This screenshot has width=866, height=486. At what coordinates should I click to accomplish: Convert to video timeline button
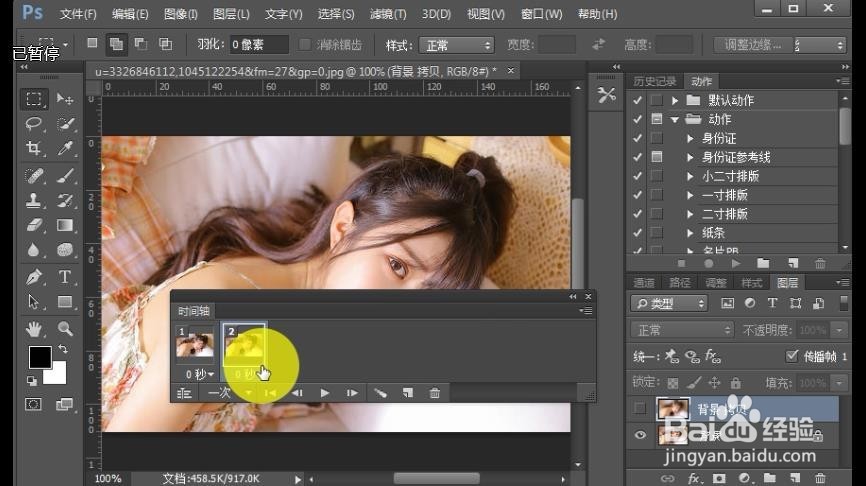(184, 393)
